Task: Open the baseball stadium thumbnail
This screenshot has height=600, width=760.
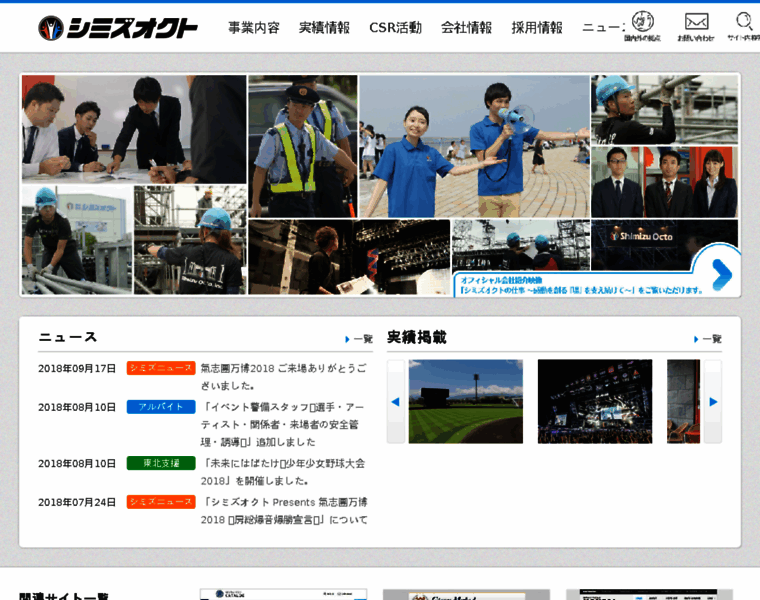Action: 465,401
